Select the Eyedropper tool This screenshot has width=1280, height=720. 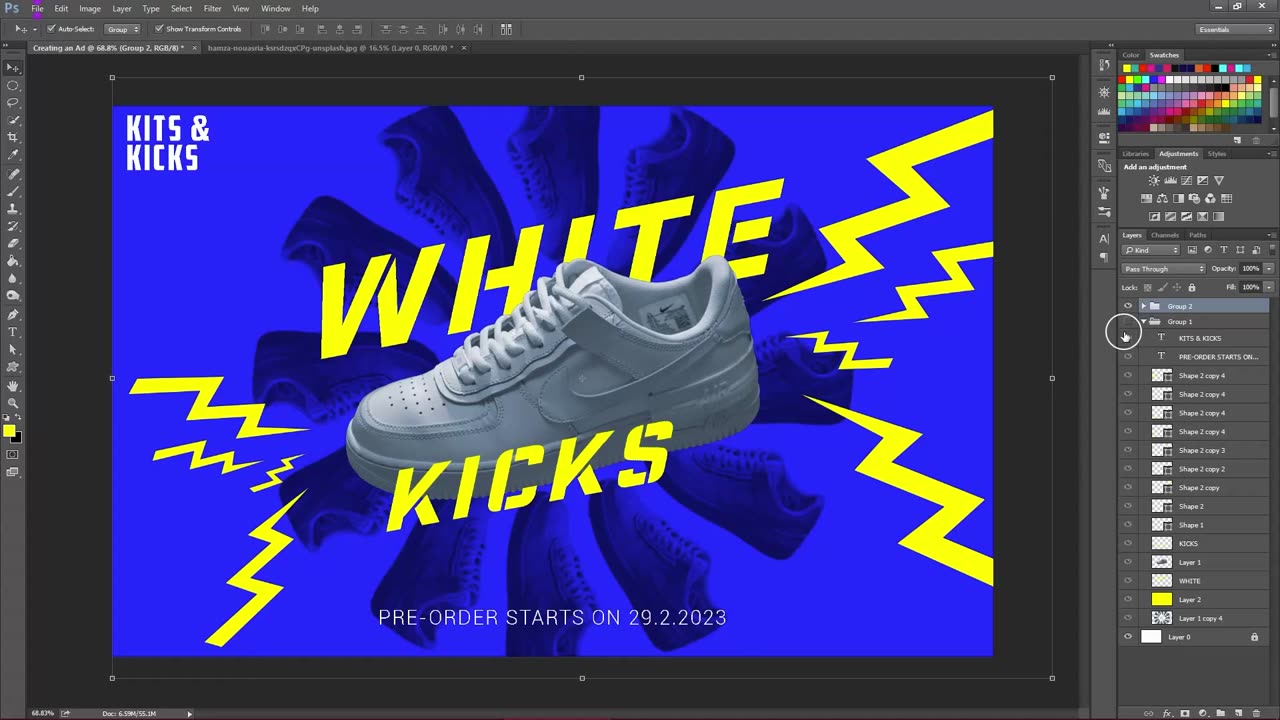point(13,155)
